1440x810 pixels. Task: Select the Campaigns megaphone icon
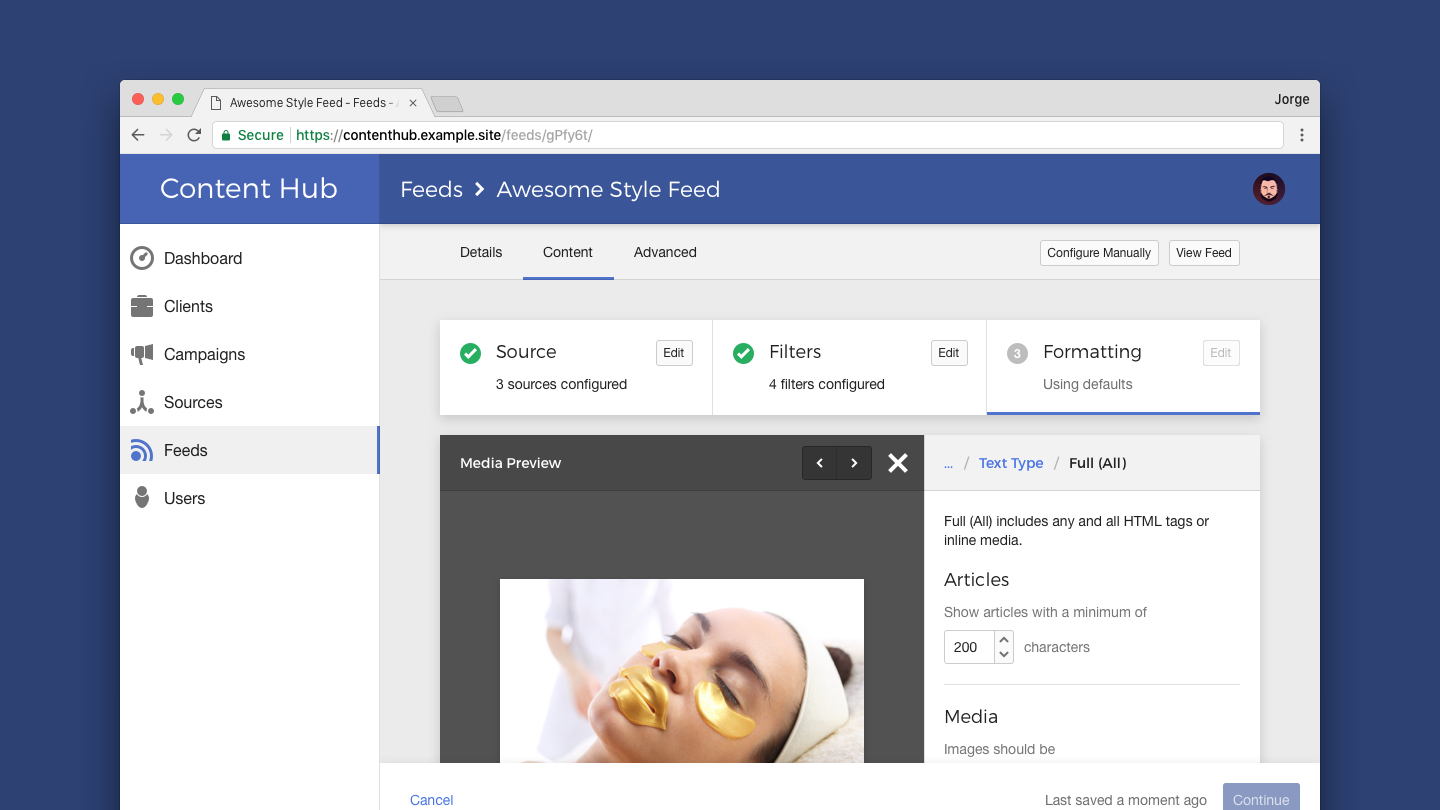(x=142, y=354)
